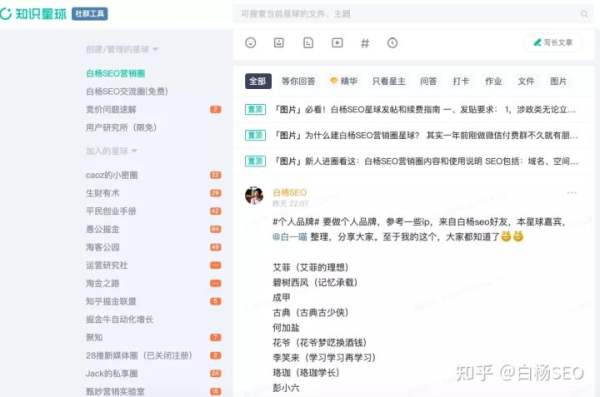Click the 写长文章 button

[553, 42]
